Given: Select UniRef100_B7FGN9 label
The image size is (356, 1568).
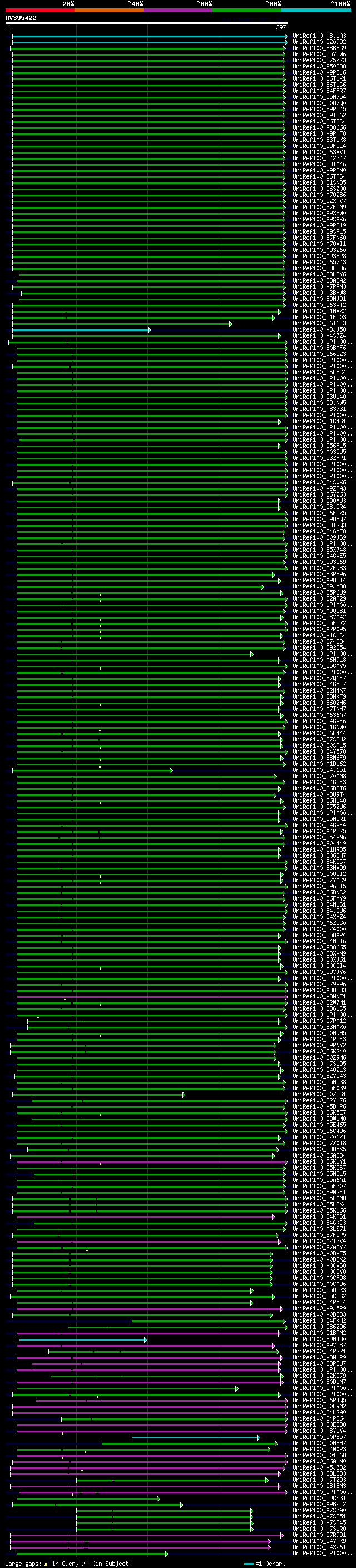Looking at the screenshot, I should point(319,207).
